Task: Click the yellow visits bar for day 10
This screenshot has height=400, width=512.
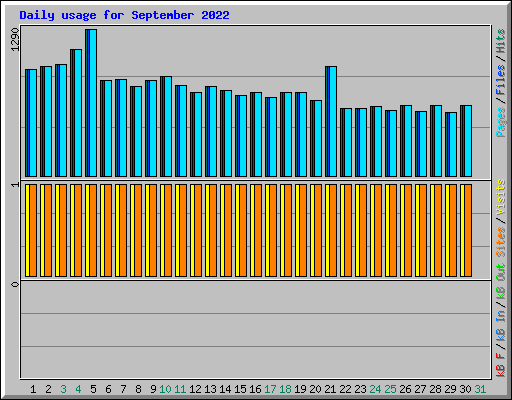Action: 162,230
